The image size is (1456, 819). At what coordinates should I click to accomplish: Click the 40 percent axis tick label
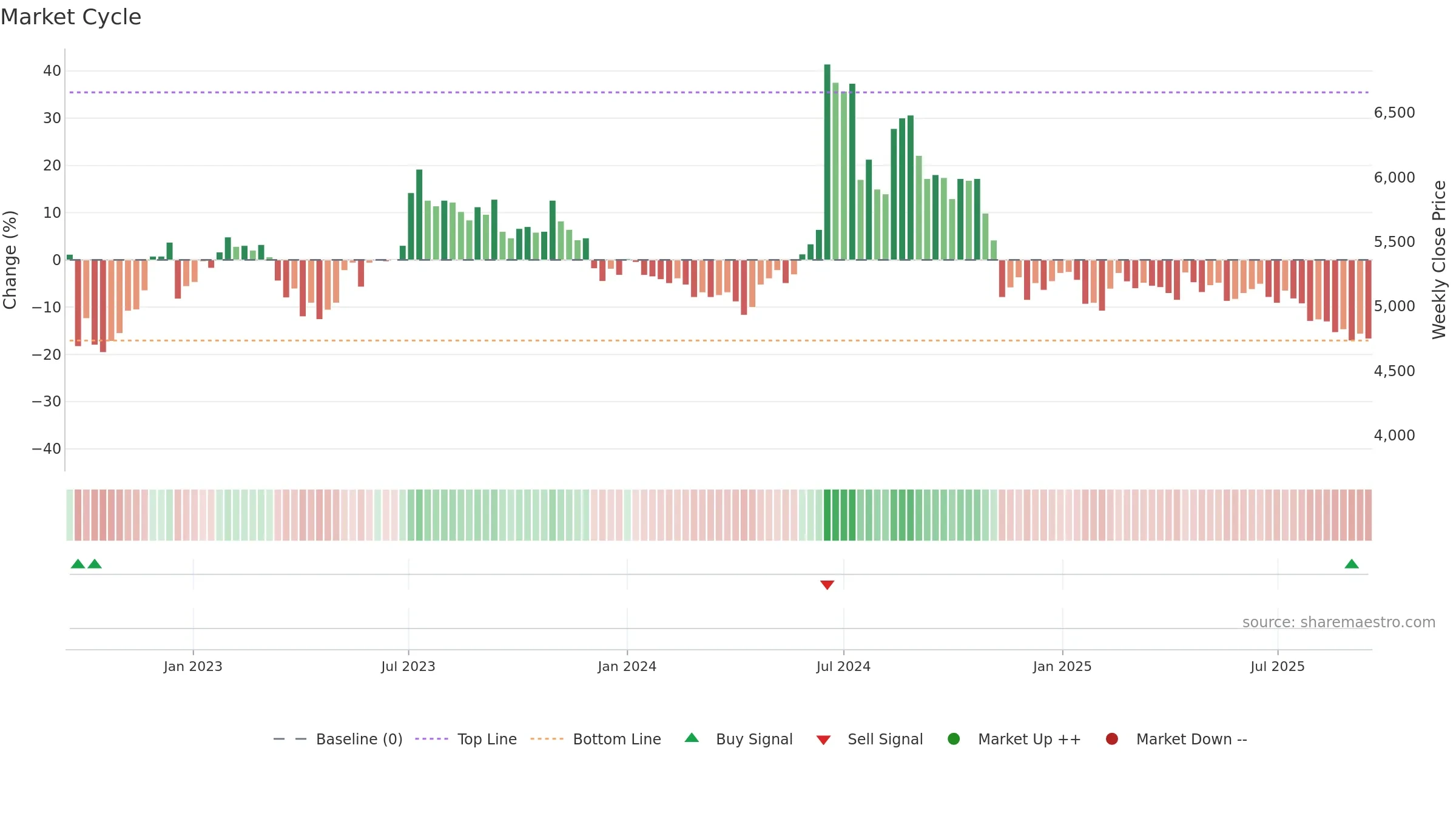tap(52, 71)
